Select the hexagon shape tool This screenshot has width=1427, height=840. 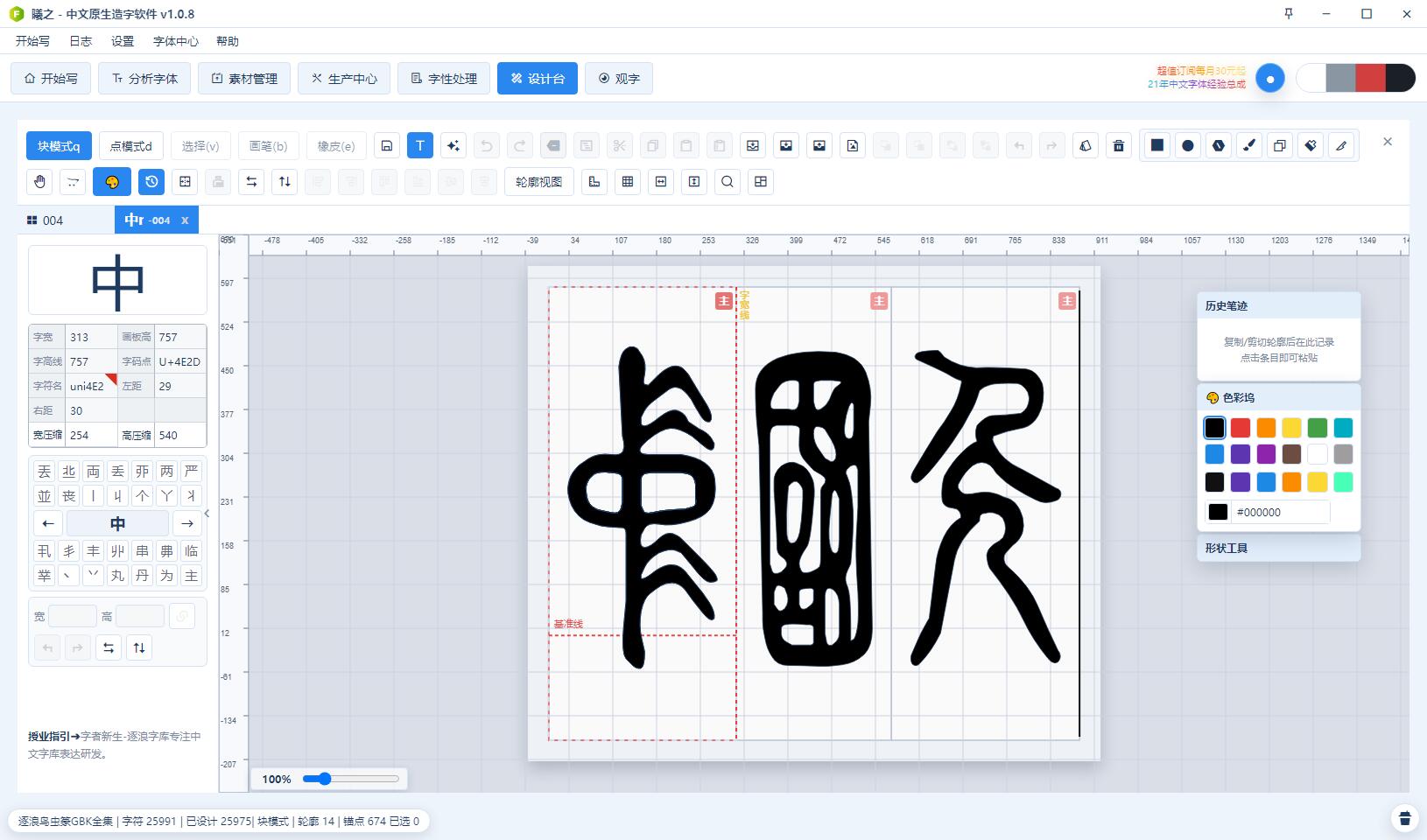point(1219,145)
